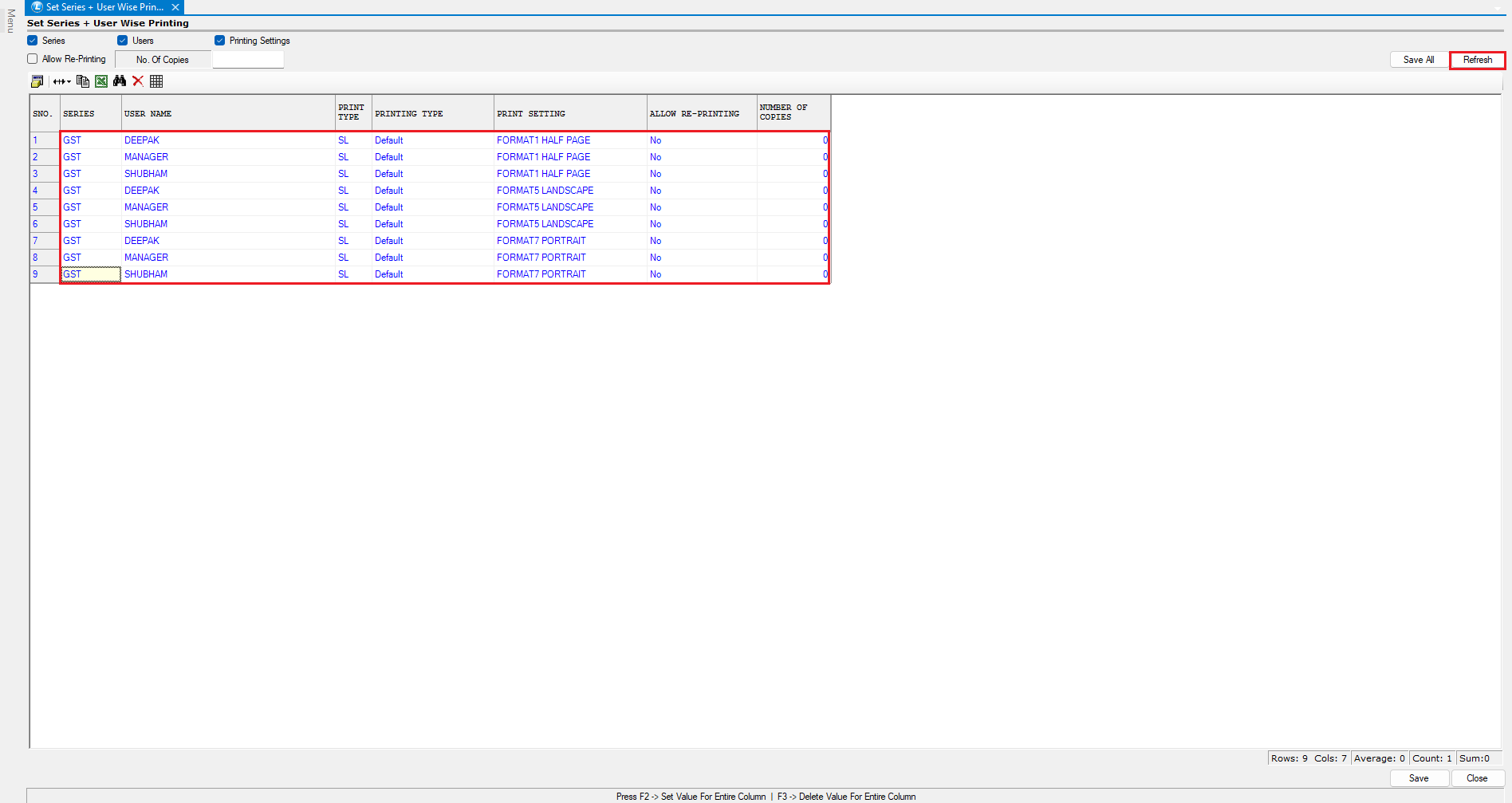Click the grid layout settings icon
Image resolution: width=1512 pixels, height=803 pixels.
point(37,81)
